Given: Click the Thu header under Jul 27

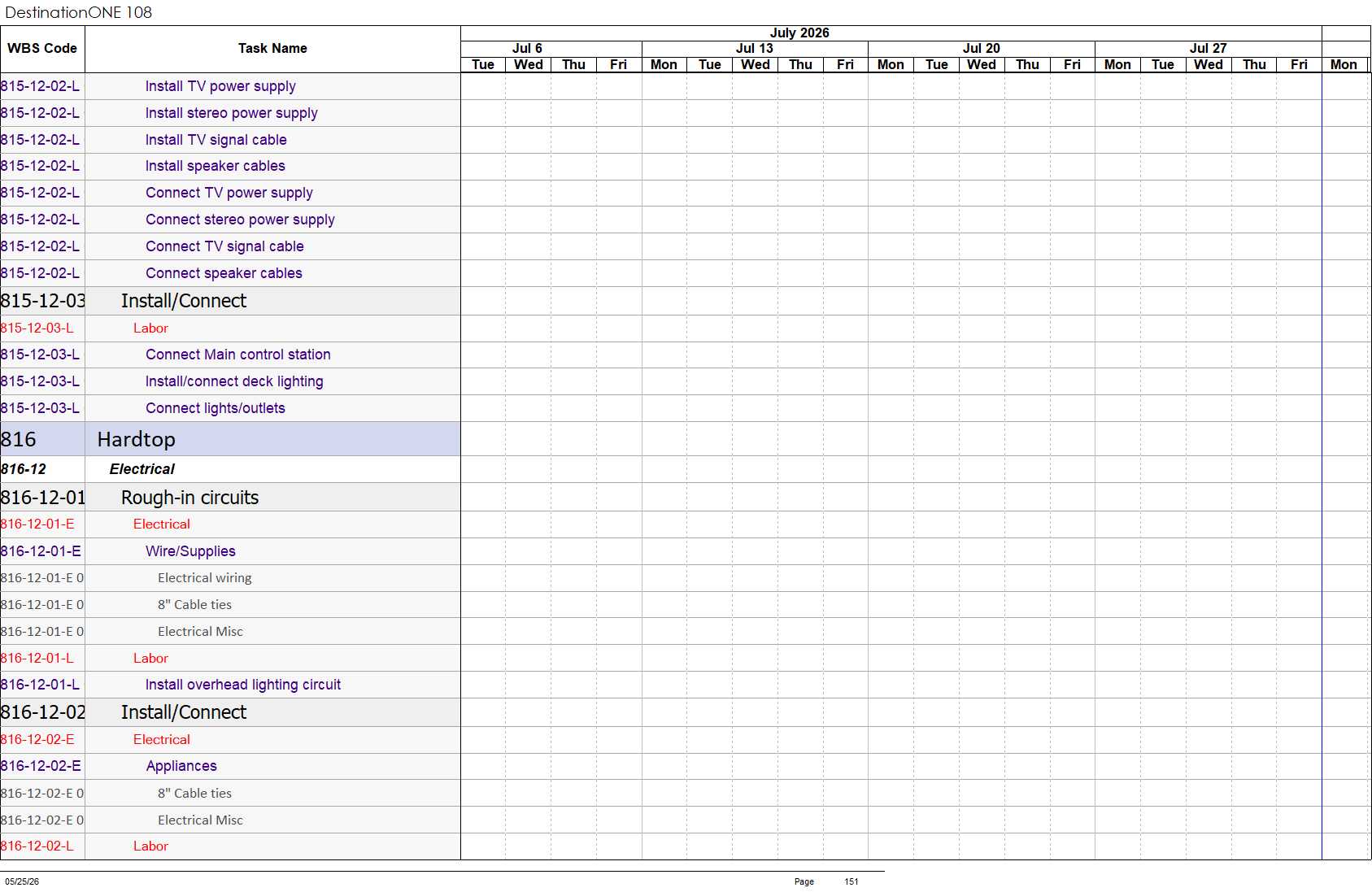Looking at the screenshot, I should click(1254, 65).
